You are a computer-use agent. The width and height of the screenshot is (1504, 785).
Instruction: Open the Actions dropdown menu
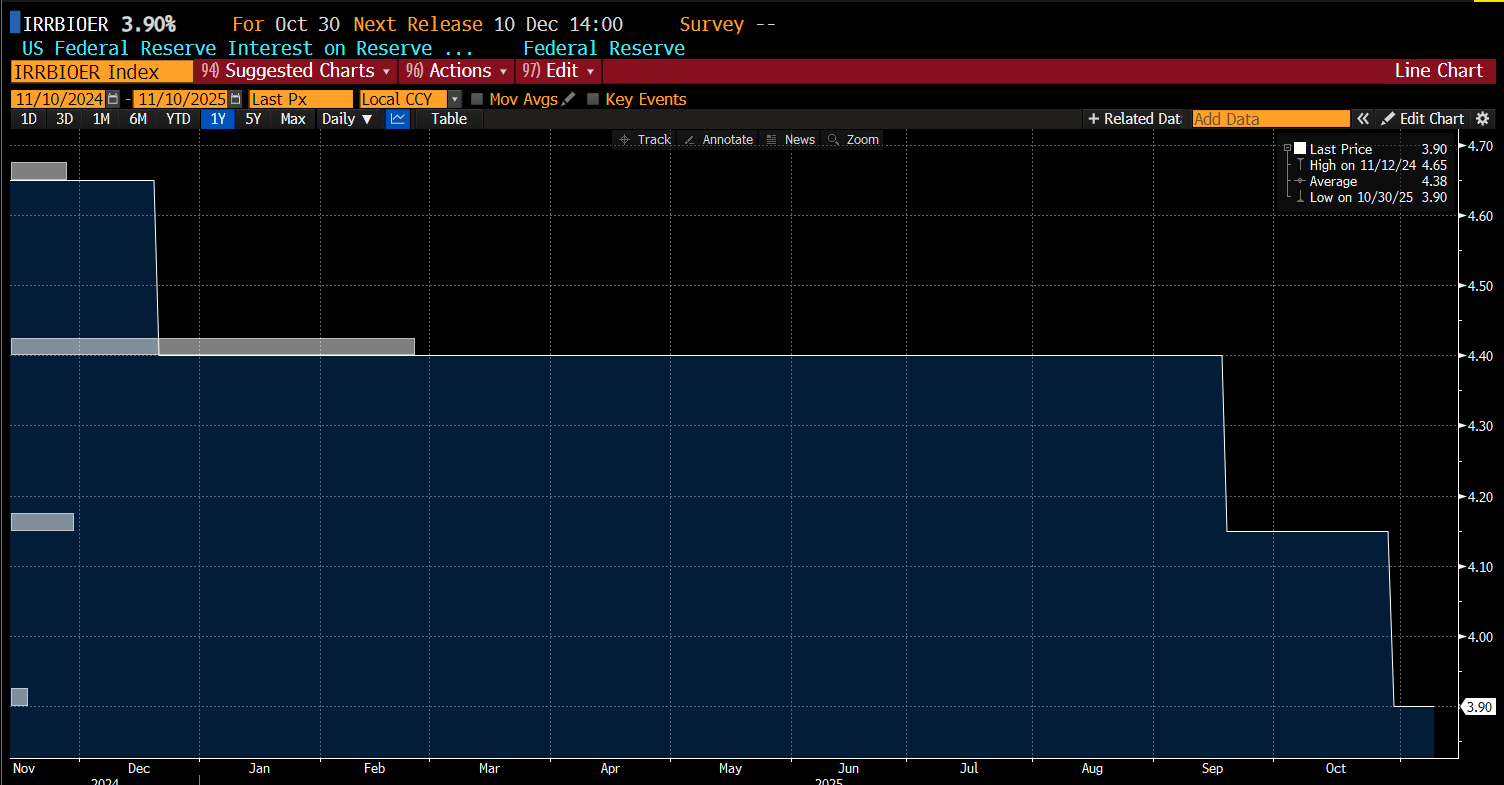pyautogui.click(x=456, y=71)
